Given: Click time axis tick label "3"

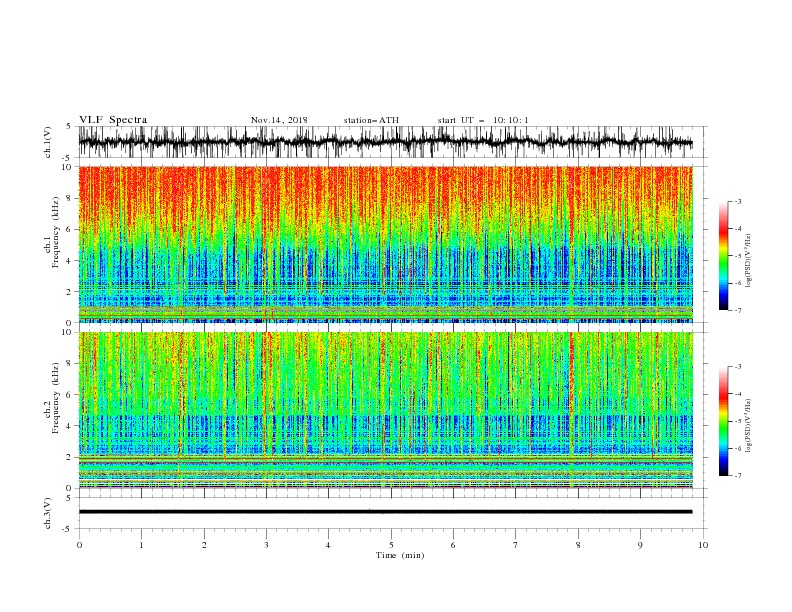Looking at the screenshot, I should point(266,545).
